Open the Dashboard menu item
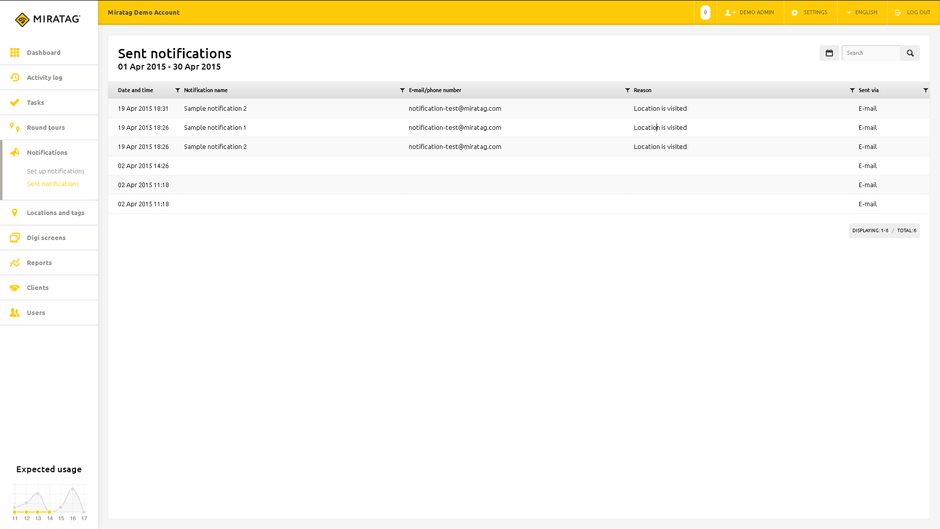 point(43,53)
